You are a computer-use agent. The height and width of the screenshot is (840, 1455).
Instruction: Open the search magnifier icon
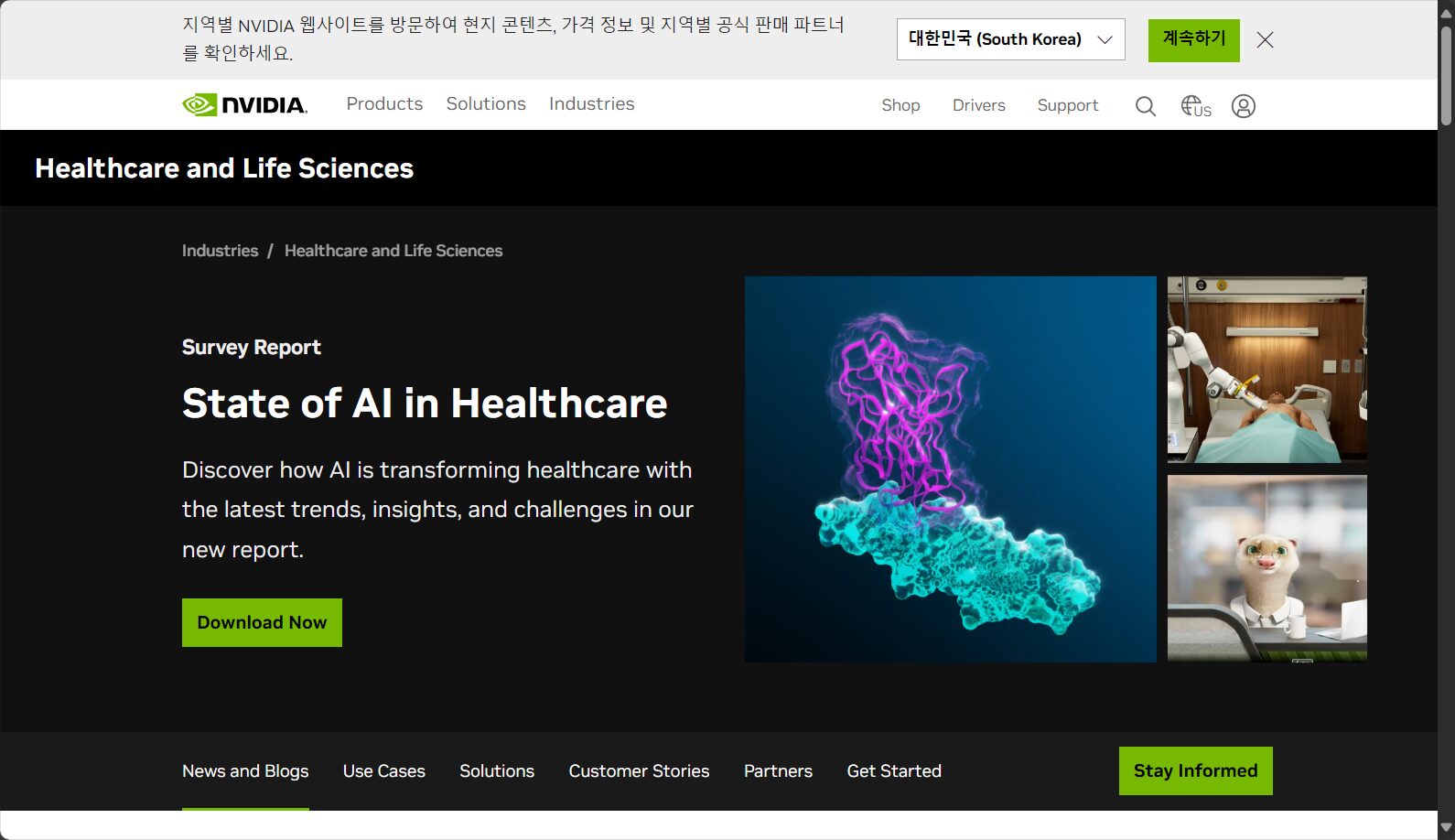(x=1145, y=106)
